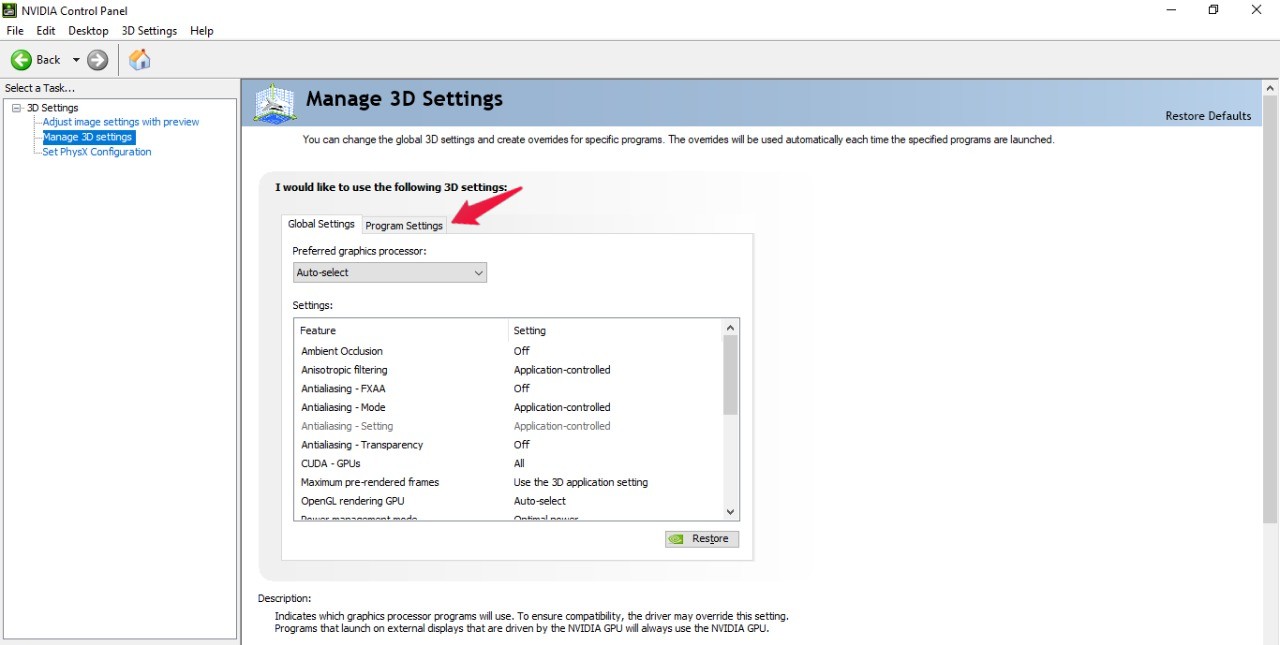Open the Edit menu
Image resolution: width=1280 pixels, height=645 pixels.
[x=46, y=31]
